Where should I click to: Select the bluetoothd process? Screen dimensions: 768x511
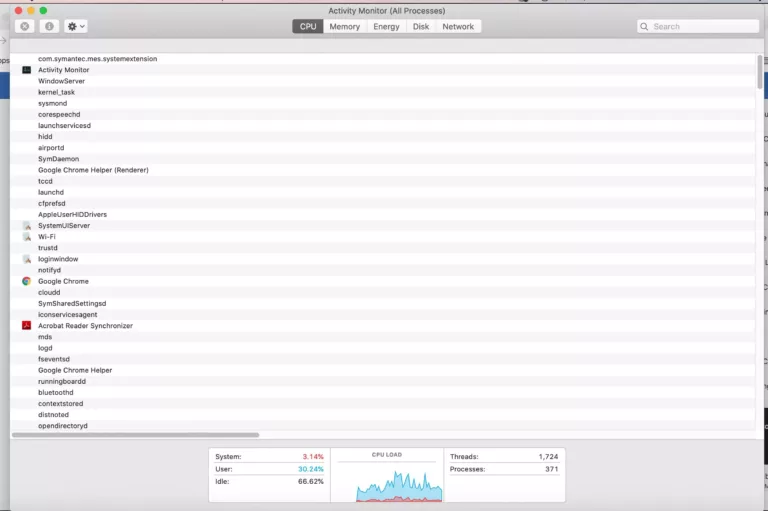coord(56,392)
